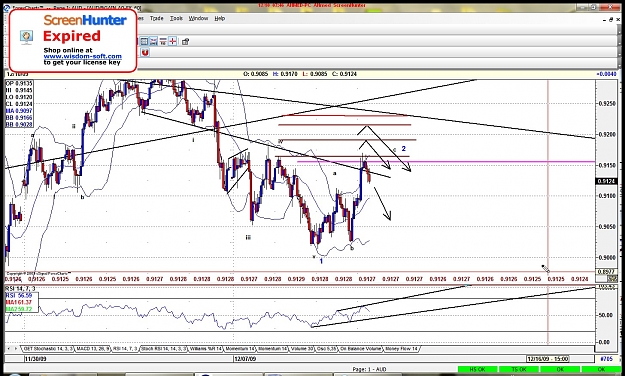Open the Window menu

click(x=199, y=18)
